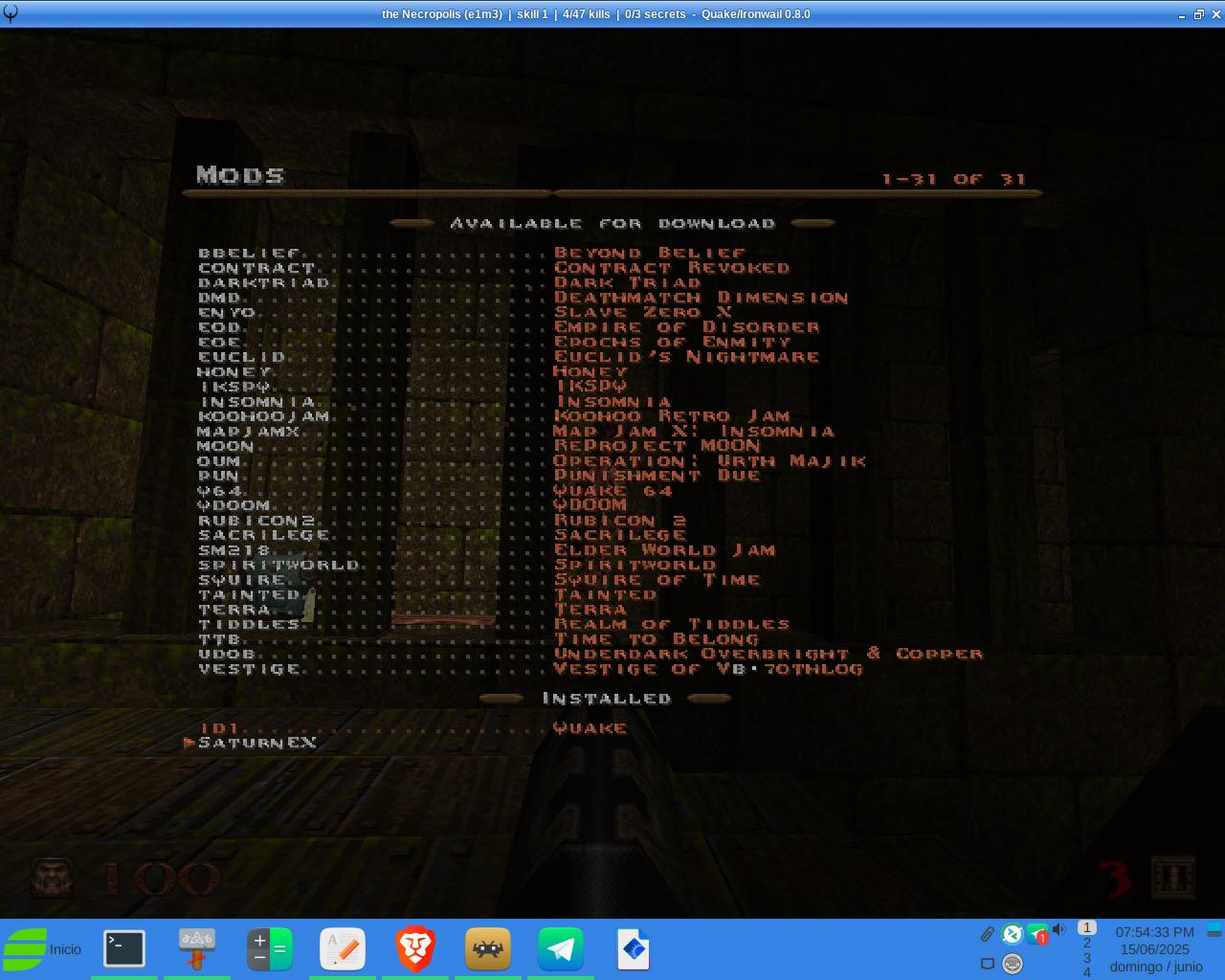The height and width of the screenshot is (980, 1225).
Task: Select the INSOMNIA mod entry
Action: 434,402
